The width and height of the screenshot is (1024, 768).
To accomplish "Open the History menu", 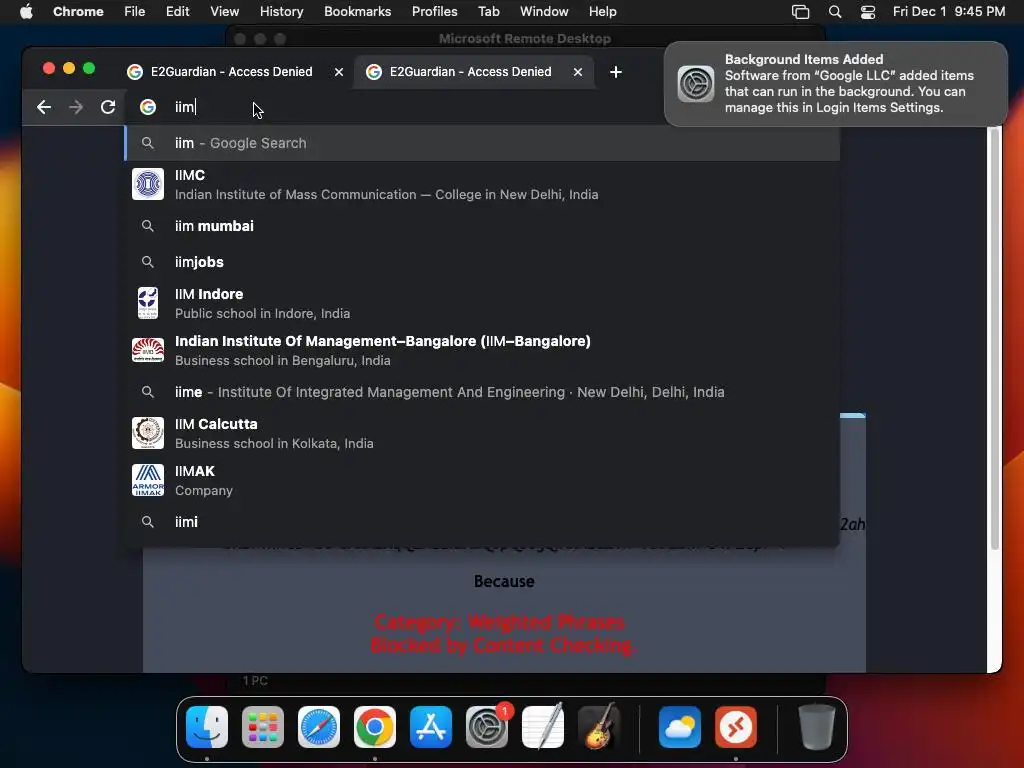I will pos(281,11).
